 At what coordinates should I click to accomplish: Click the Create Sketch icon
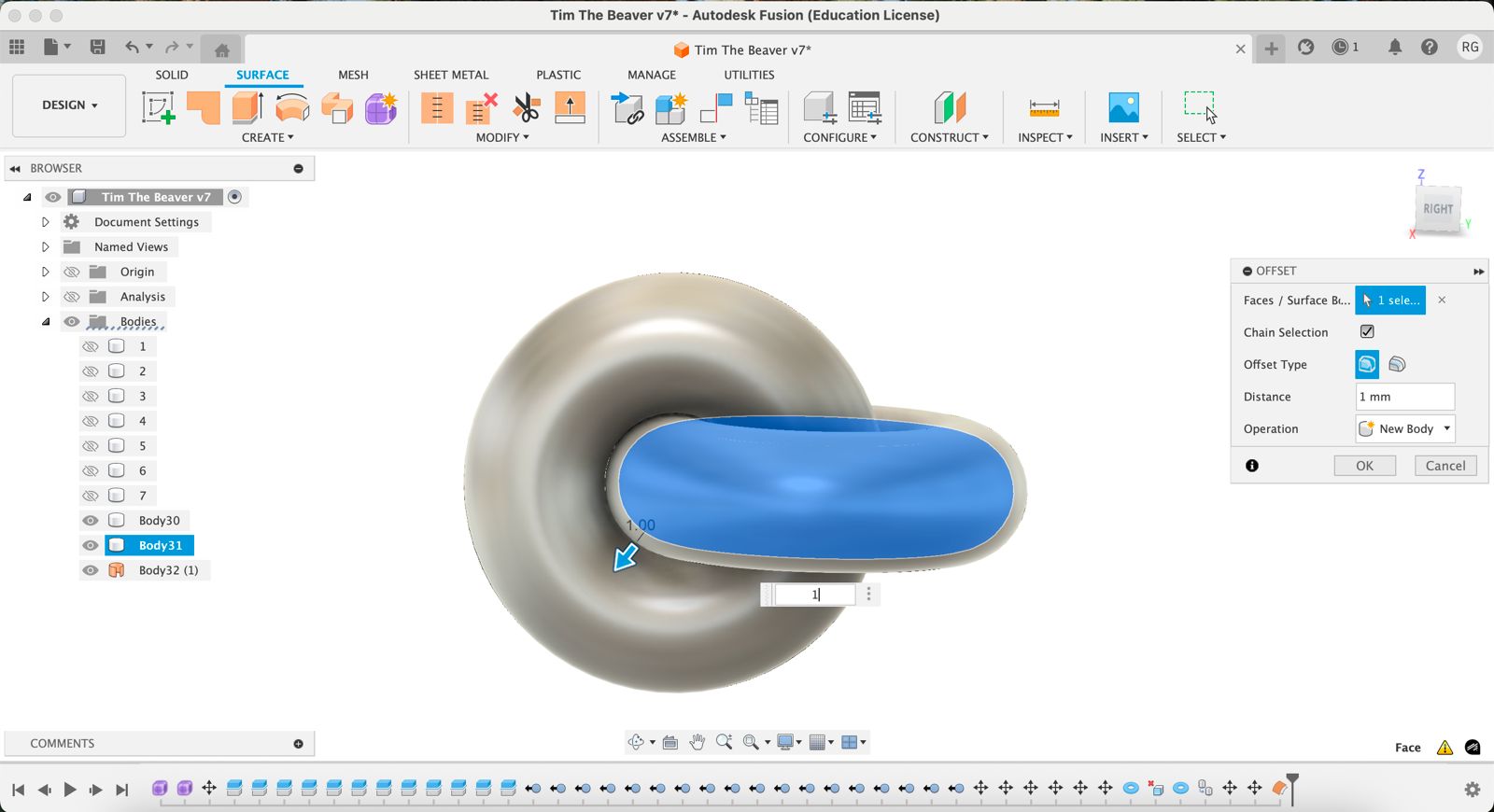point(158,108)
